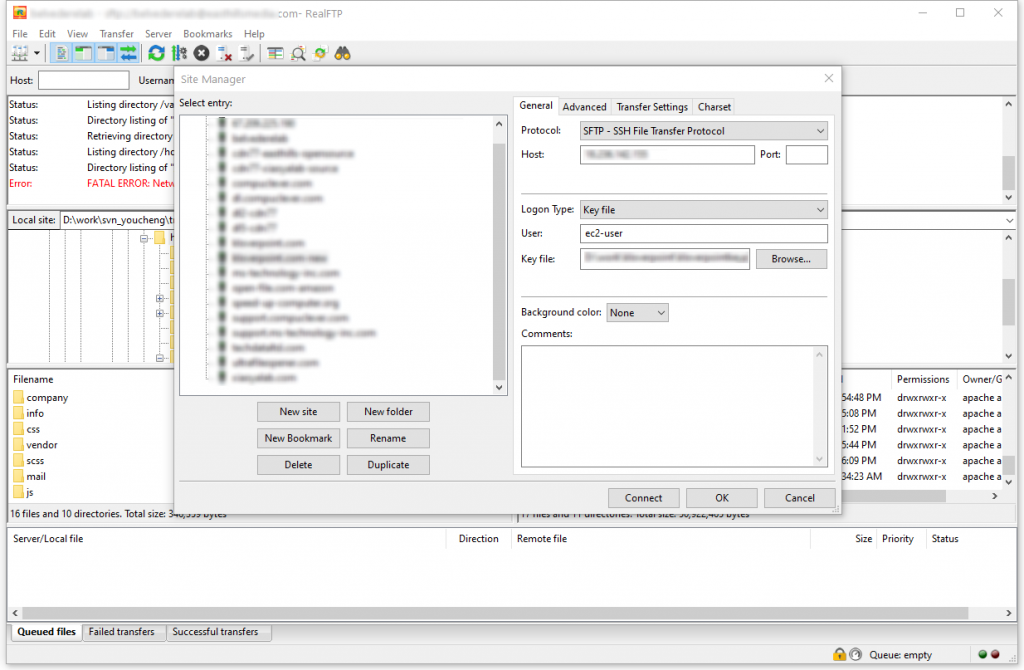Open the Protocol dropdown
The height and width of the screenshot is (670, 1024).
click(x=704, y=131)
